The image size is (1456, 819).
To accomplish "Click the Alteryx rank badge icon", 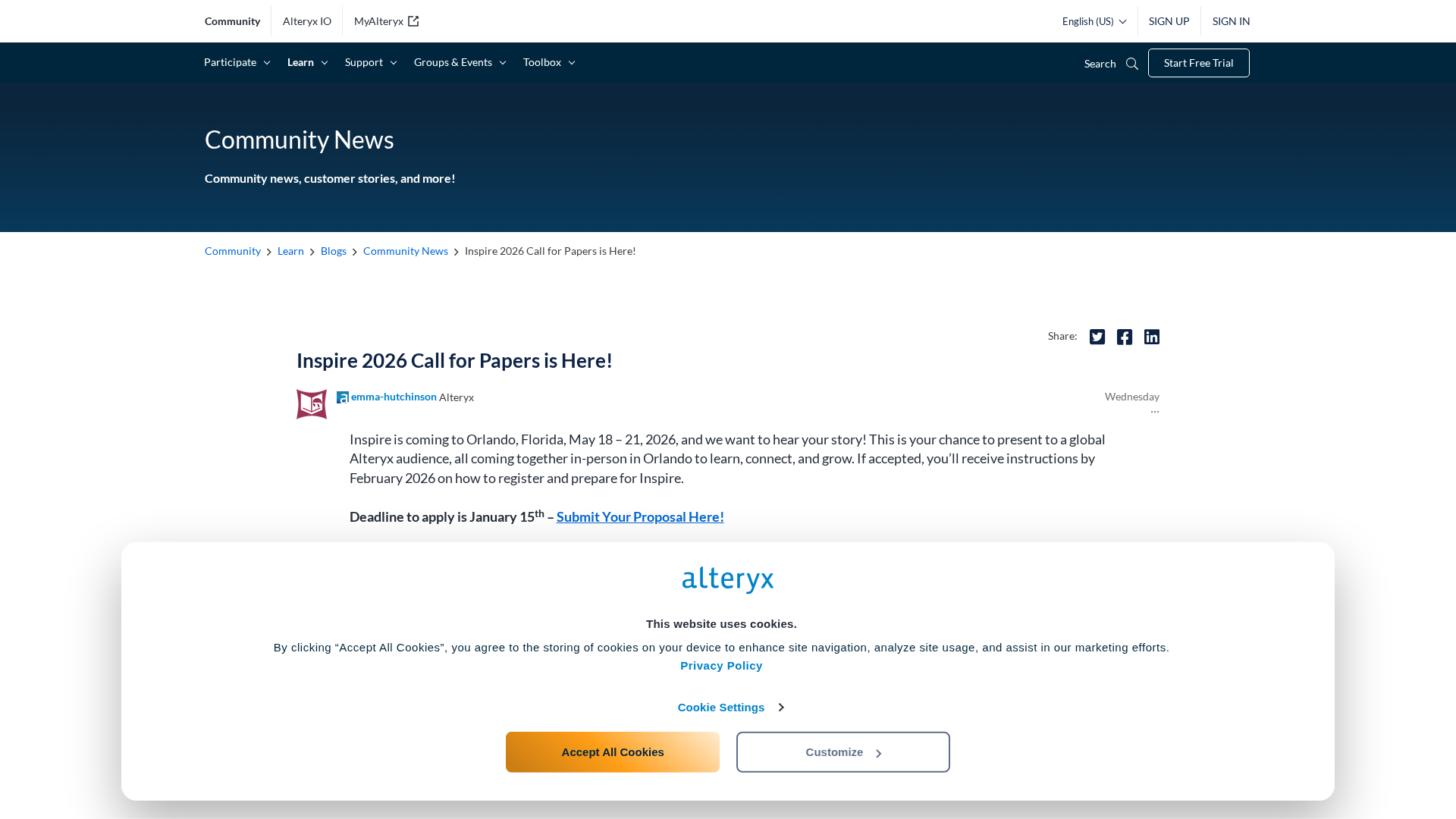I will point(343,397).
